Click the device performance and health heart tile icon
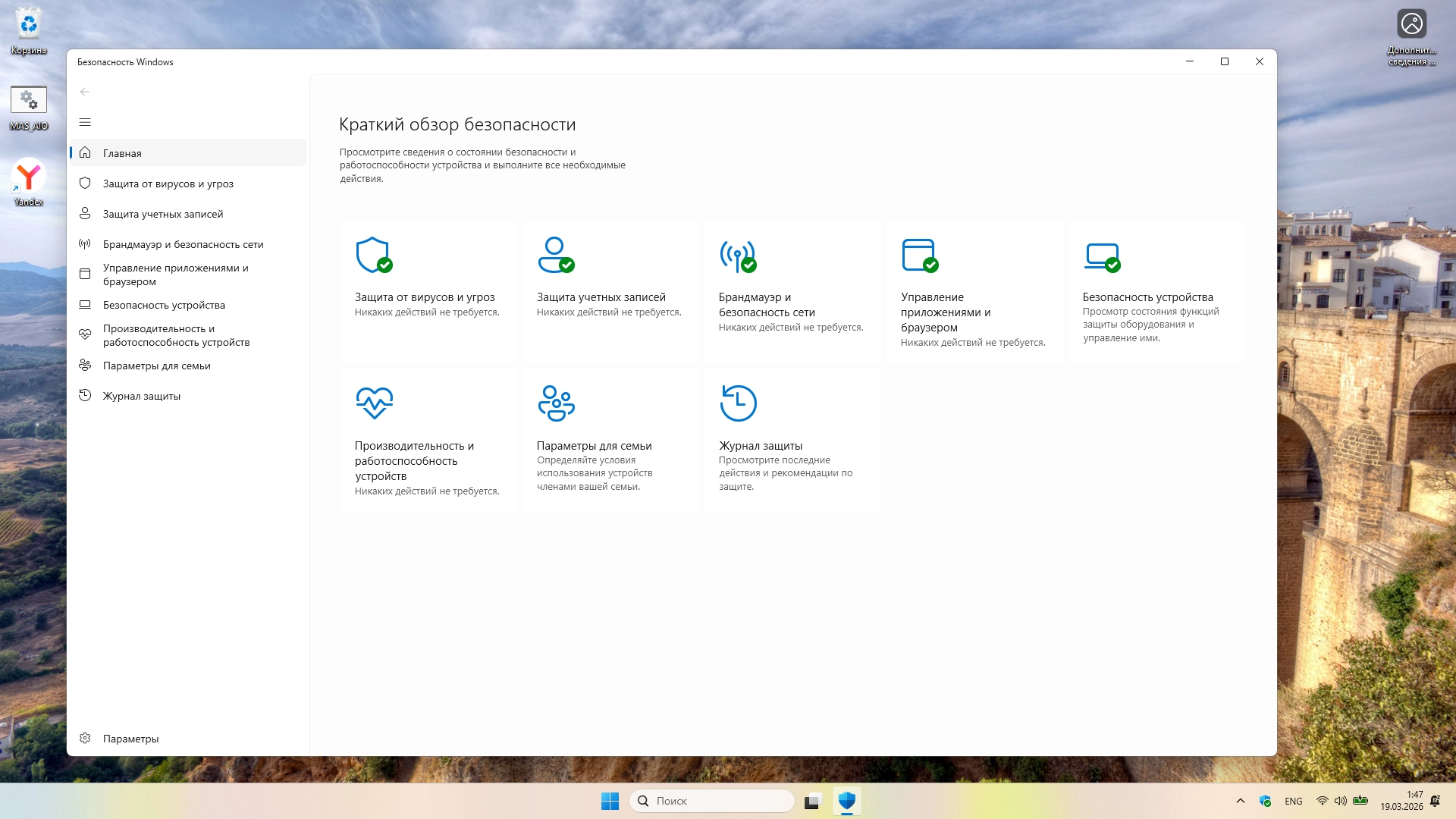This screenshot has height=819, width=1456. click(x=374, y=403)
